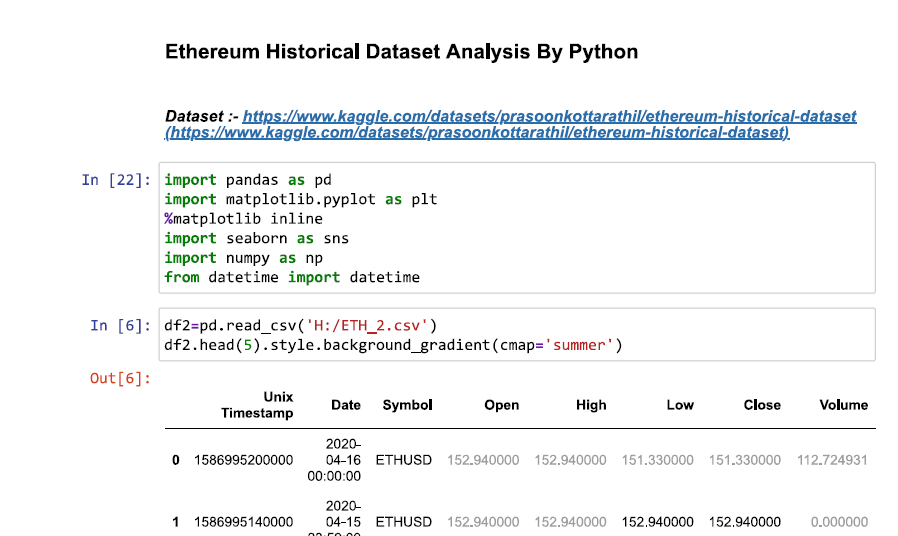Click the 'High' column header
The image size is (898, 536).
[x=591, y=405]
